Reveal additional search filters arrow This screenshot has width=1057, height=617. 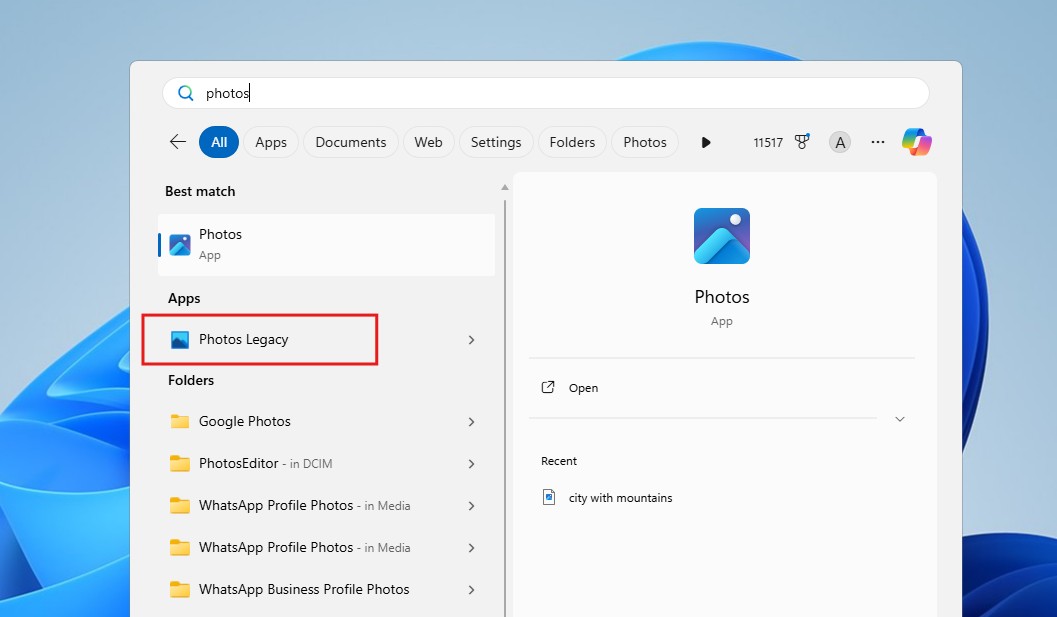click(705, 142)
